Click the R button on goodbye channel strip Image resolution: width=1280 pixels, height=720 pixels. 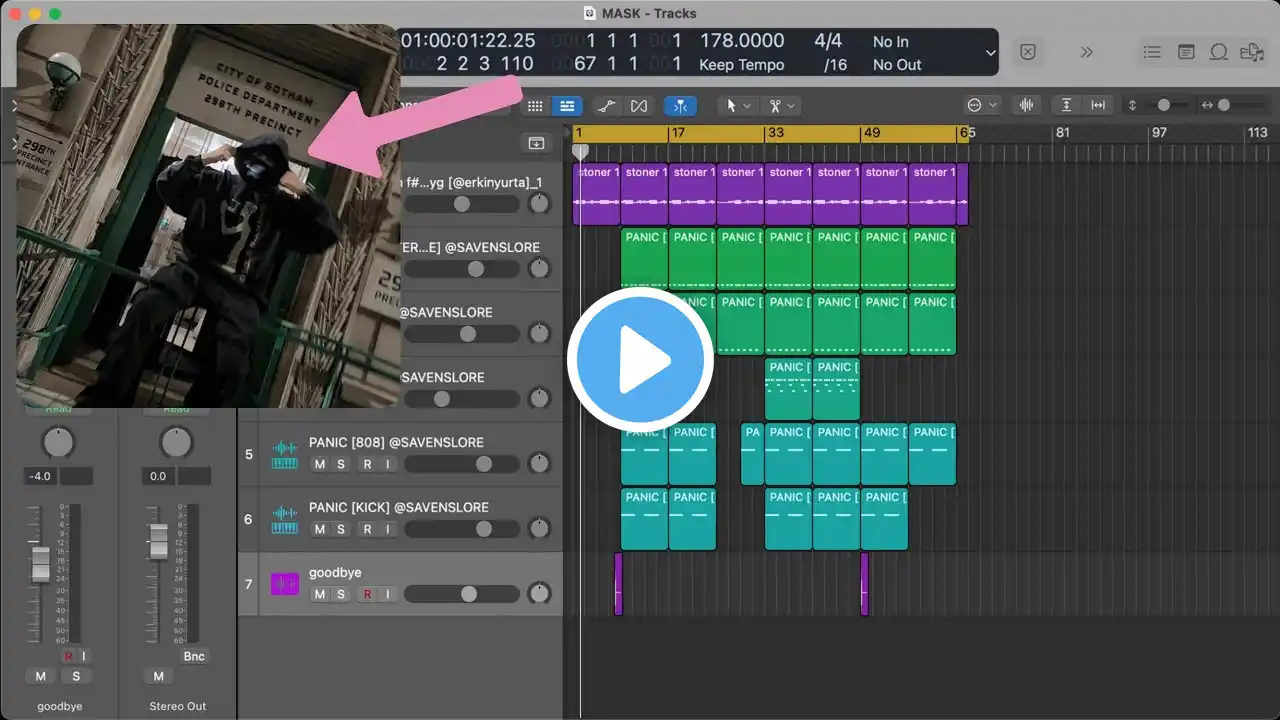68,656
